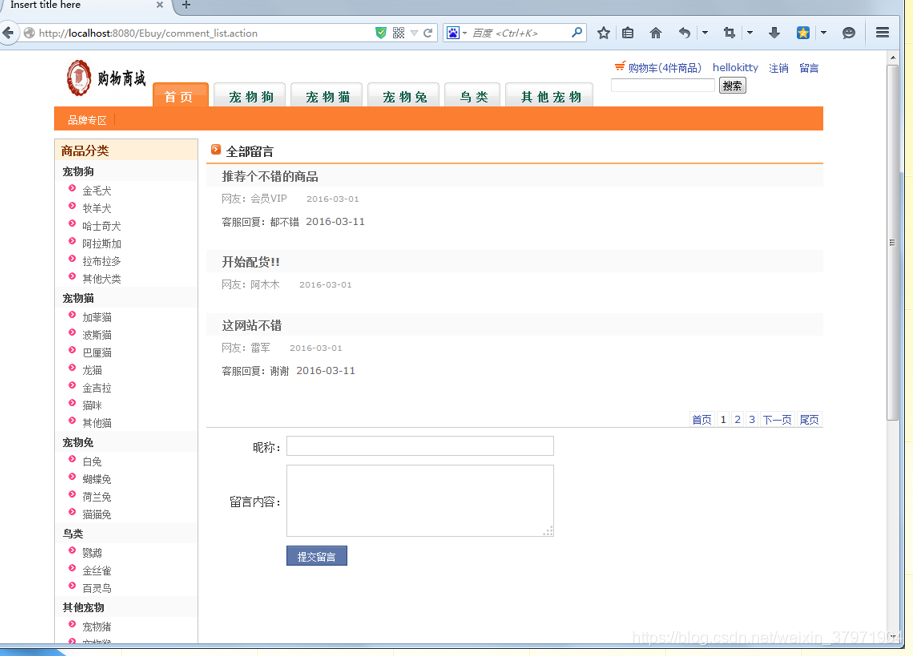Click the blue star extension icon
This screenshot has width=913, height=656.
[x=803, y=33]
